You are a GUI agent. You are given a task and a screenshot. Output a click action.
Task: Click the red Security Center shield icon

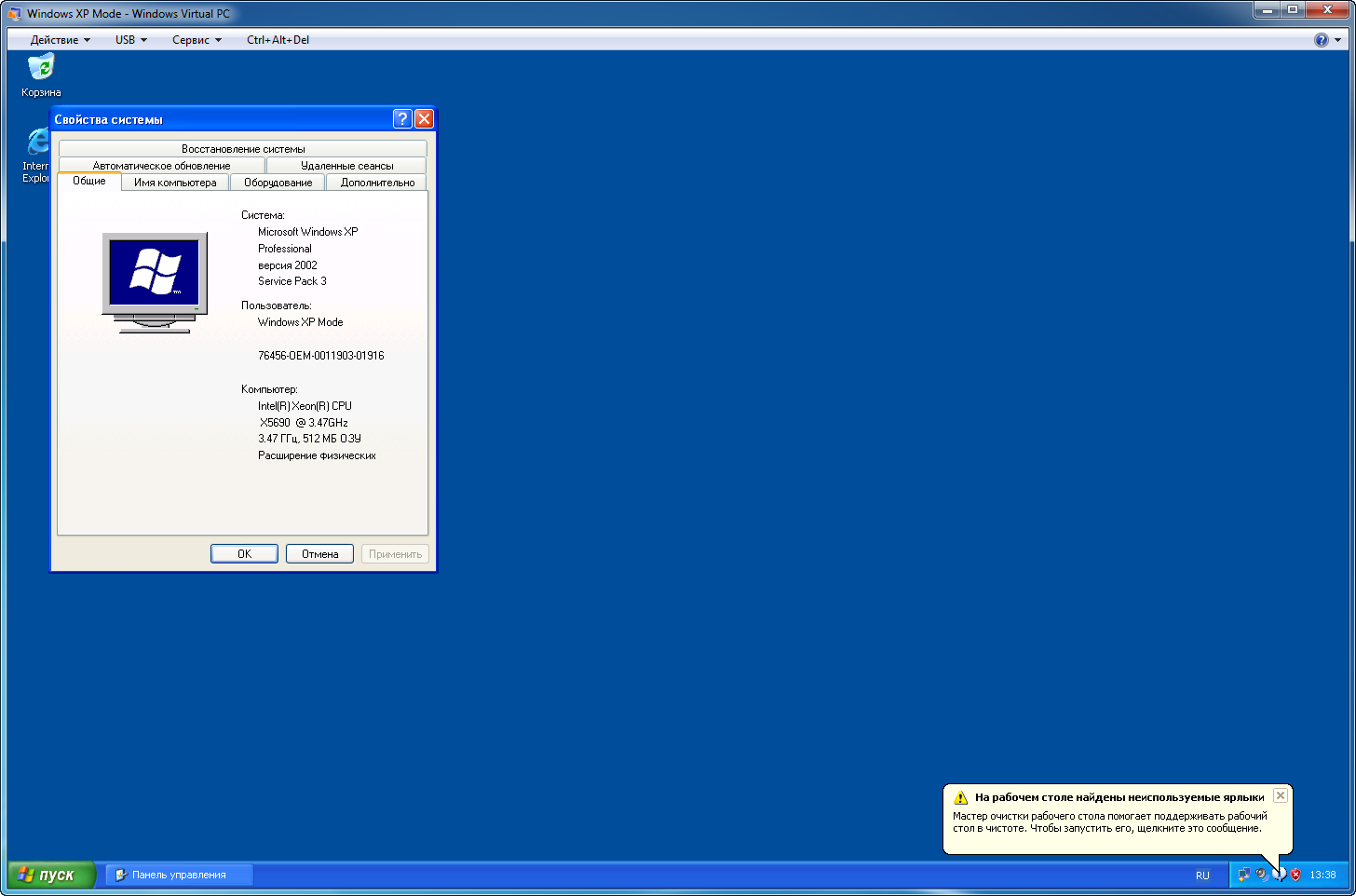coord(1295,875)
